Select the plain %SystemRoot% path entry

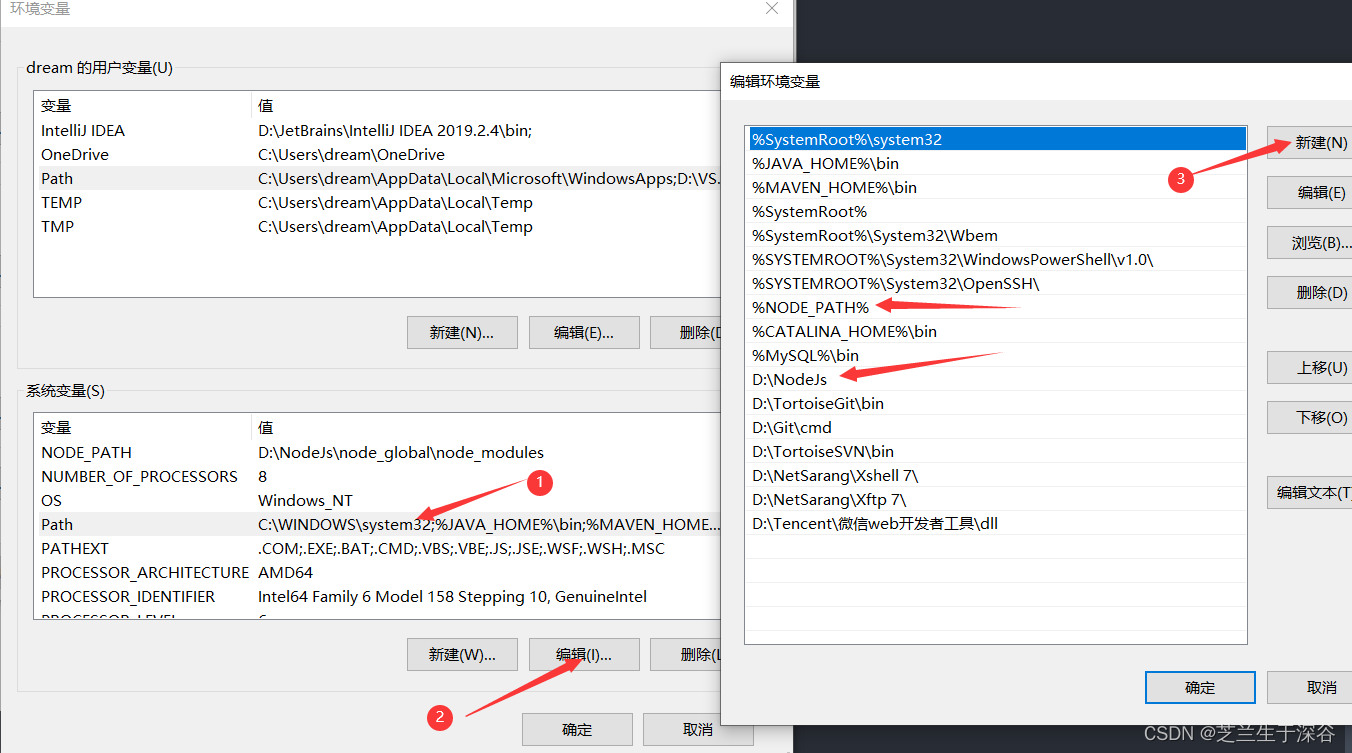[997, 211]
